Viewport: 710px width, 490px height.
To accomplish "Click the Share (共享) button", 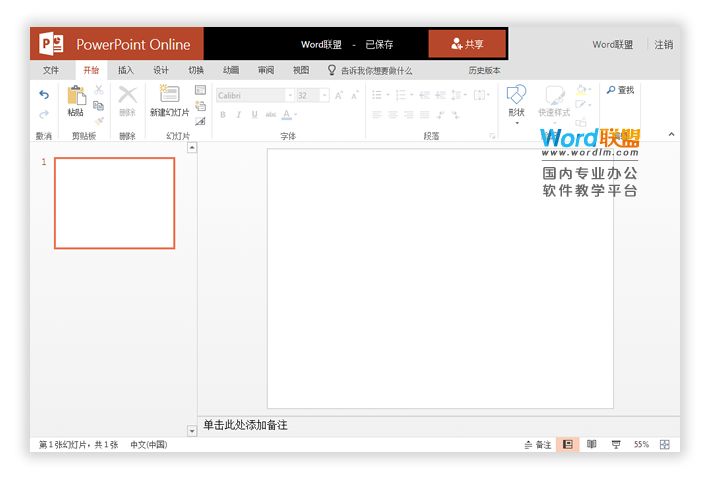I will [467, 44].
